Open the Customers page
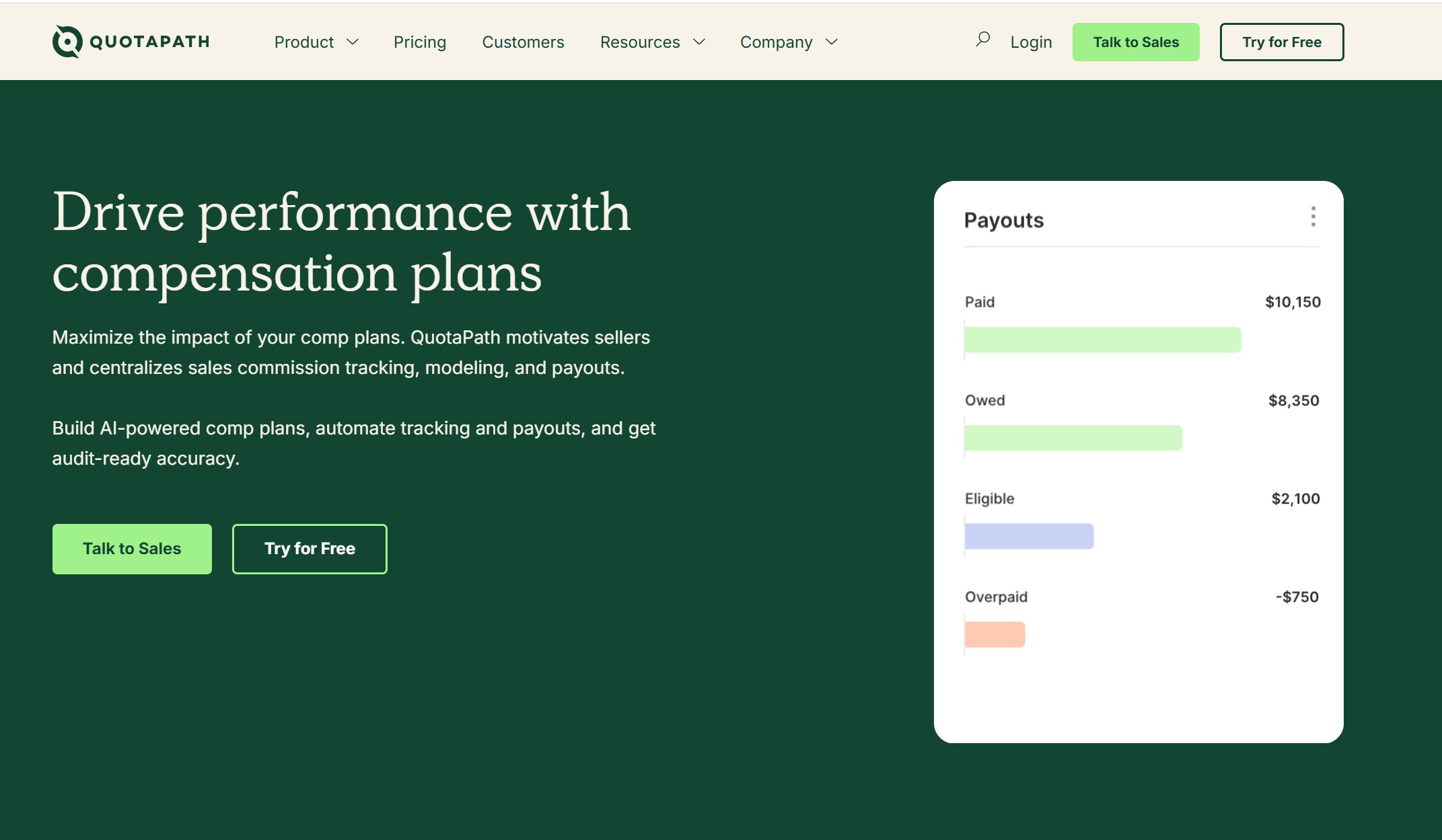This screenshot has height=840, width=1442. pyautogui.click(x=523, y=42)
